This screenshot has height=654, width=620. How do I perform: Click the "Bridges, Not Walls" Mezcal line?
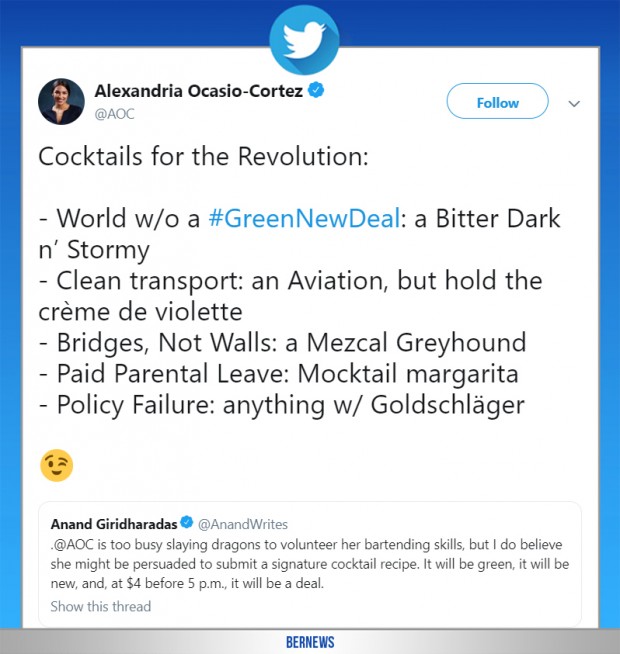[282, 342]
